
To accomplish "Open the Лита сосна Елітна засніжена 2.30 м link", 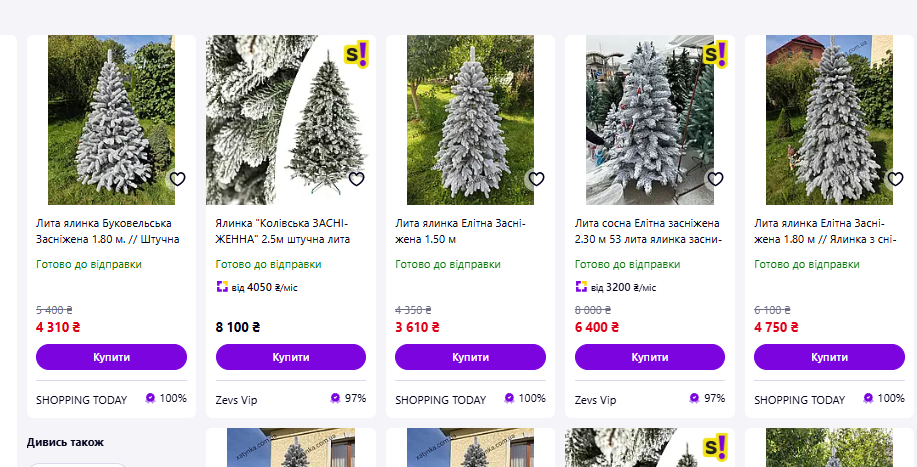I will click(x=648, y=231).
